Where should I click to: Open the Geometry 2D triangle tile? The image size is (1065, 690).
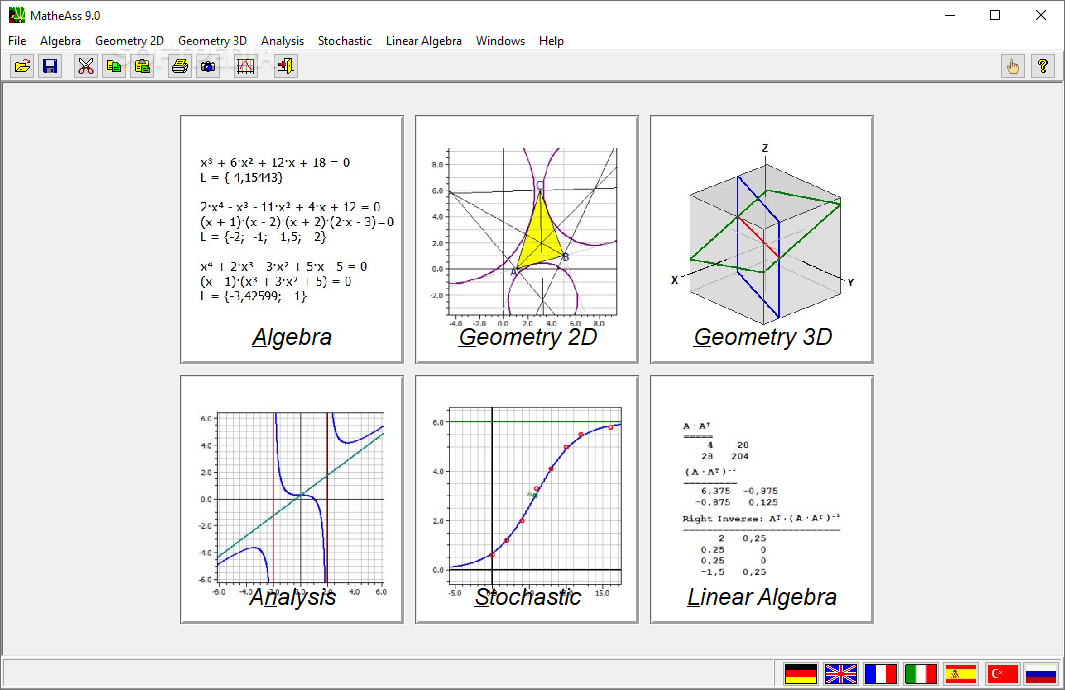(527, 239)
